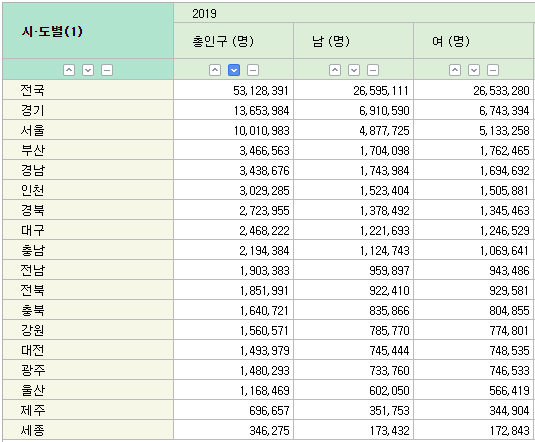Reset sorting on 시·도별 column
This screenshot has width=535, height=442.
point(107,70)
